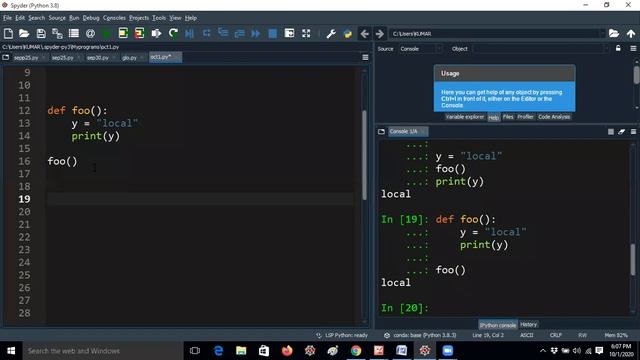Click the Object input combo box

click(540, 49)
